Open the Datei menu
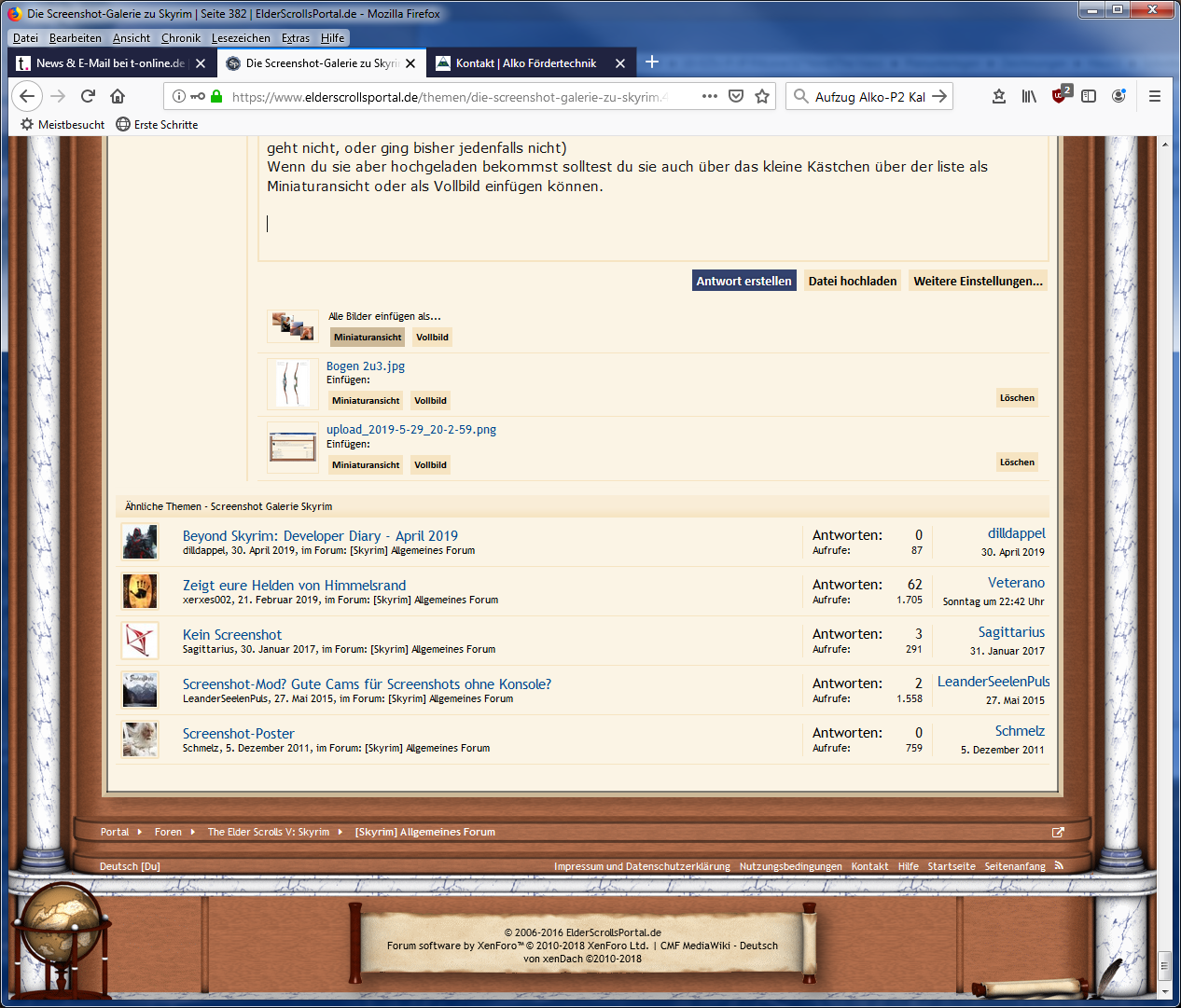Image resolution: width=1181 pixels, height=1008 pixels. [x=25, y=38]
